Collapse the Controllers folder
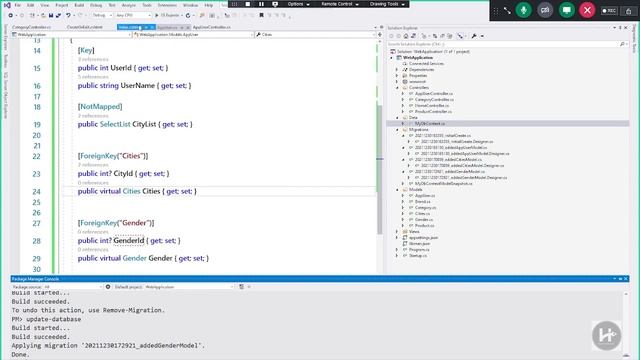 (x=397, y=88)
